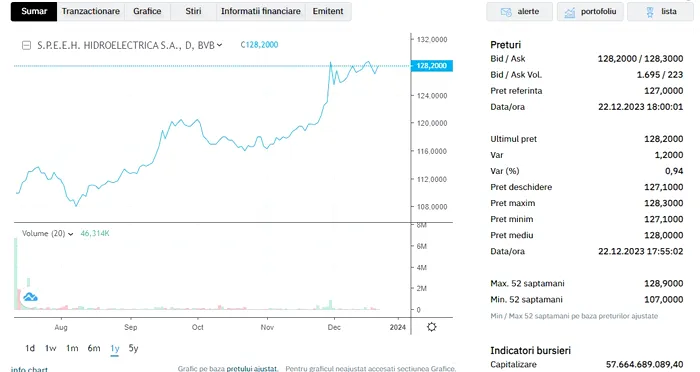Viewport: 700px width, 372px height.
Task: Click the info chart link
Action: click(x=29, y=369)
